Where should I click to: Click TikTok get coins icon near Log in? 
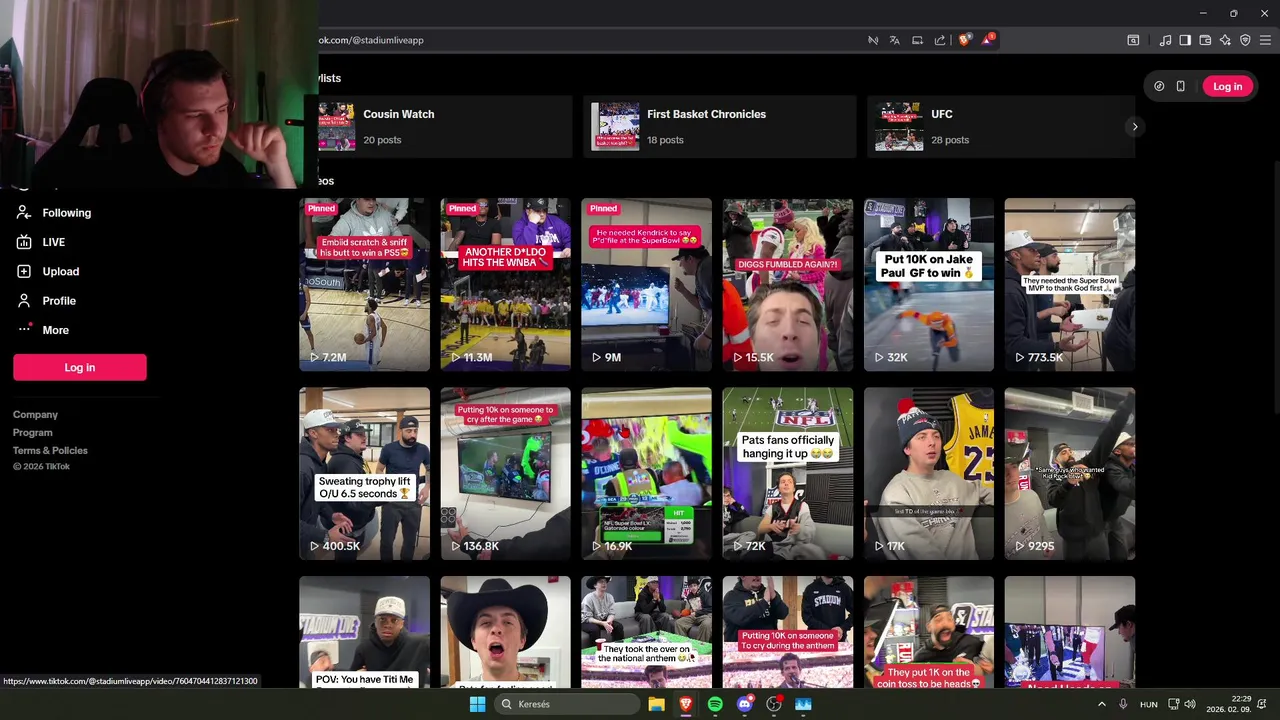[1159, 87]
